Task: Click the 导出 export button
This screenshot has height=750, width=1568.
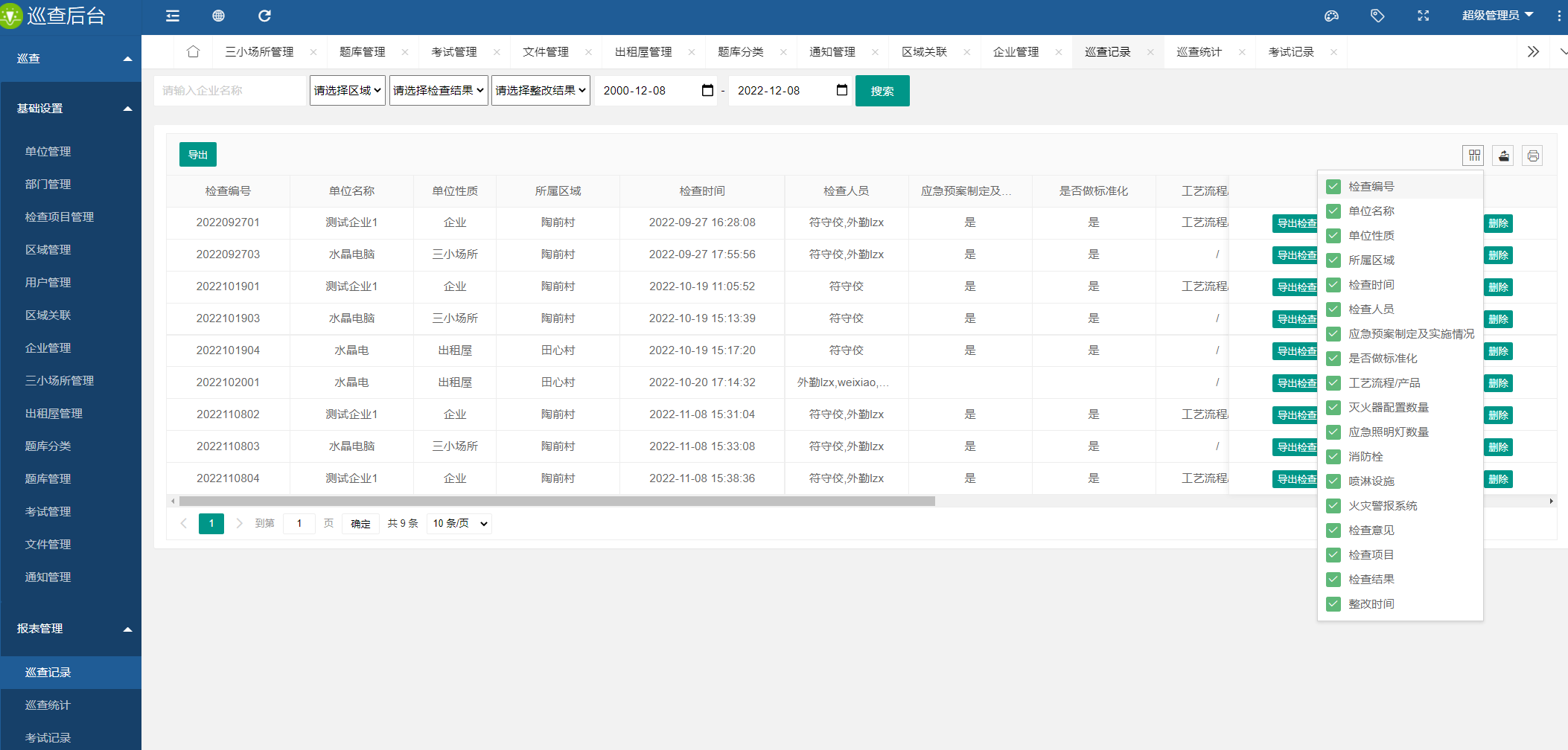Action: (197, 154)
